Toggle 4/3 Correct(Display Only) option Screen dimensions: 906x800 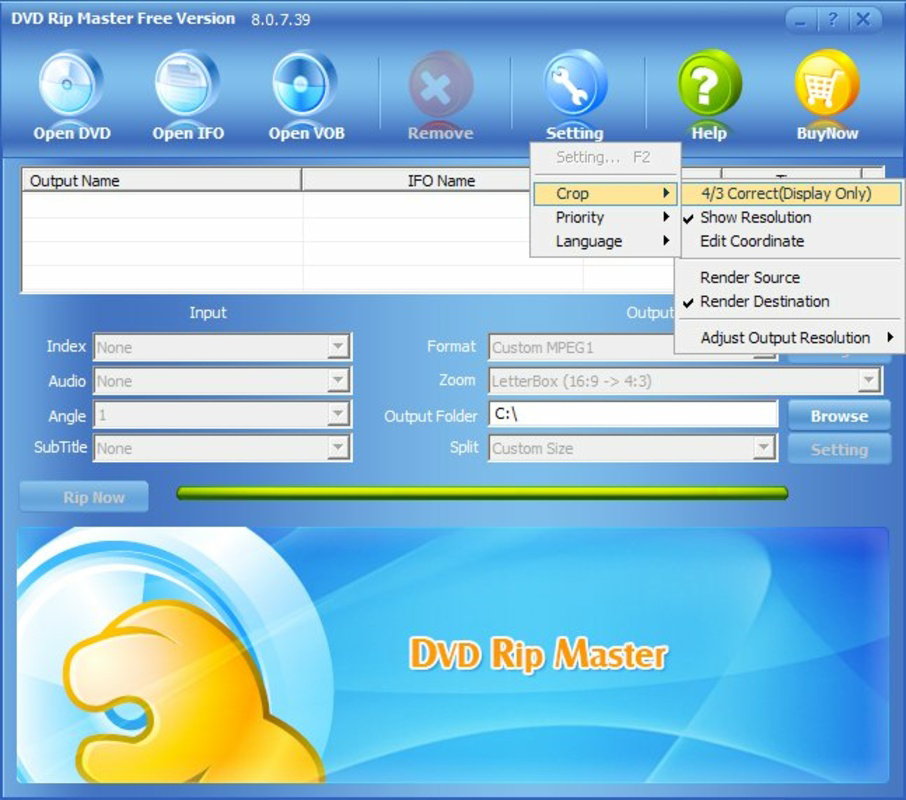(x=790, y=194)
